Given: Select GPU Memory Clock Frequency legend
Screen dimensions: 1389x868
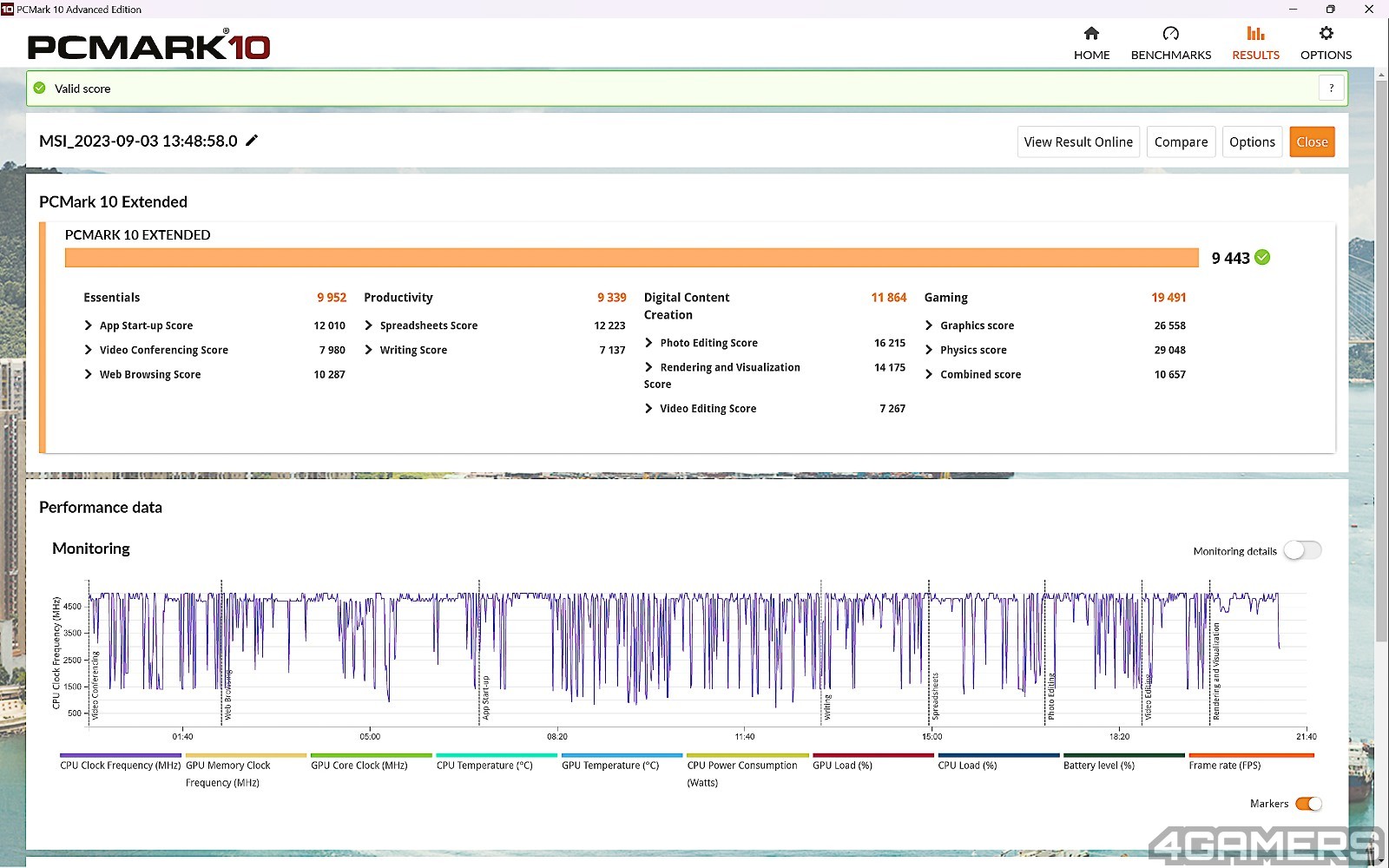Looking at the screenshot, I should (246, 769).
